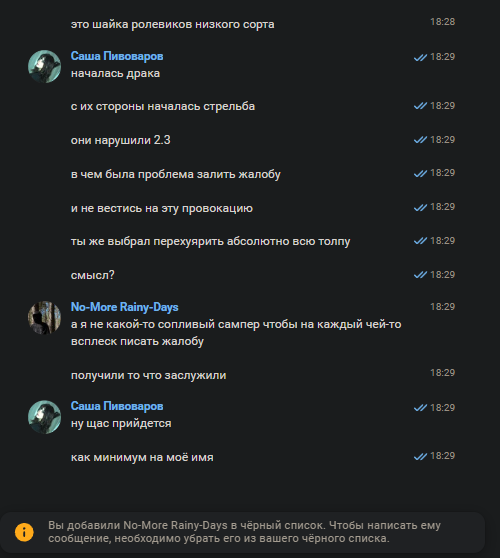Click message about 'сопливый сампер' writing complaints

pos(236,333)
